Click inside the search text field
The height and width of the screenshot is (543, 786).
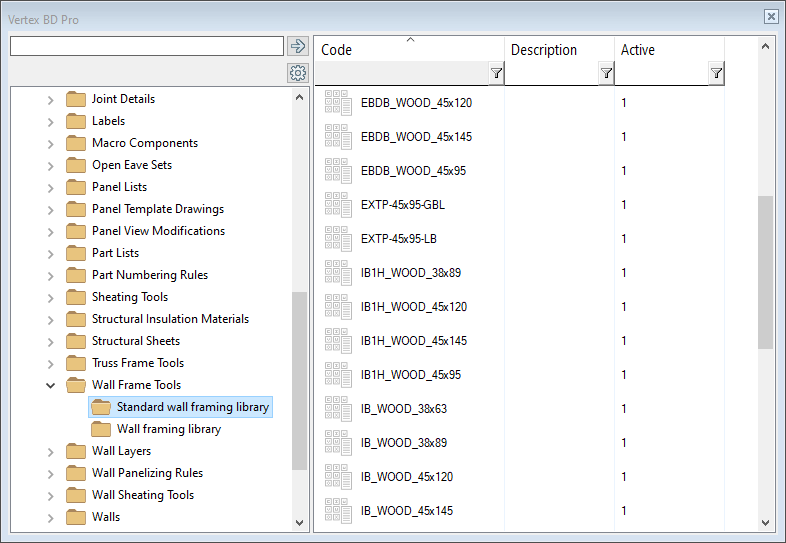[x=146, y=46]
